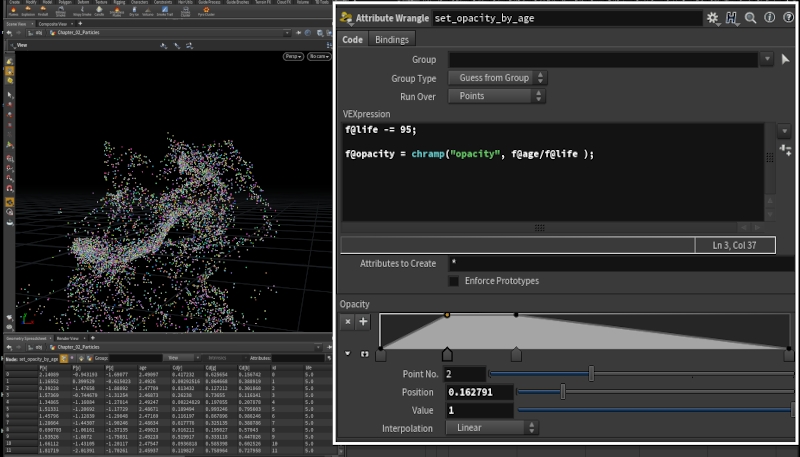Add a ramp point with plus button
Image resolution: width=800 pixels, height=457 pixels.
coord(363,322)
